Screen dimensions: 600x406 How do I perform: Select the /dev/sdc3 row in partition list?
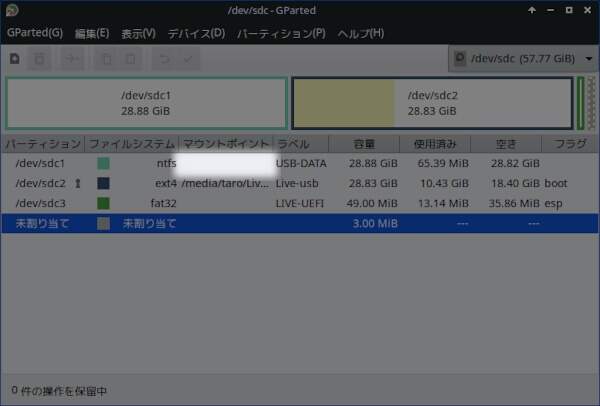point(300,203)
